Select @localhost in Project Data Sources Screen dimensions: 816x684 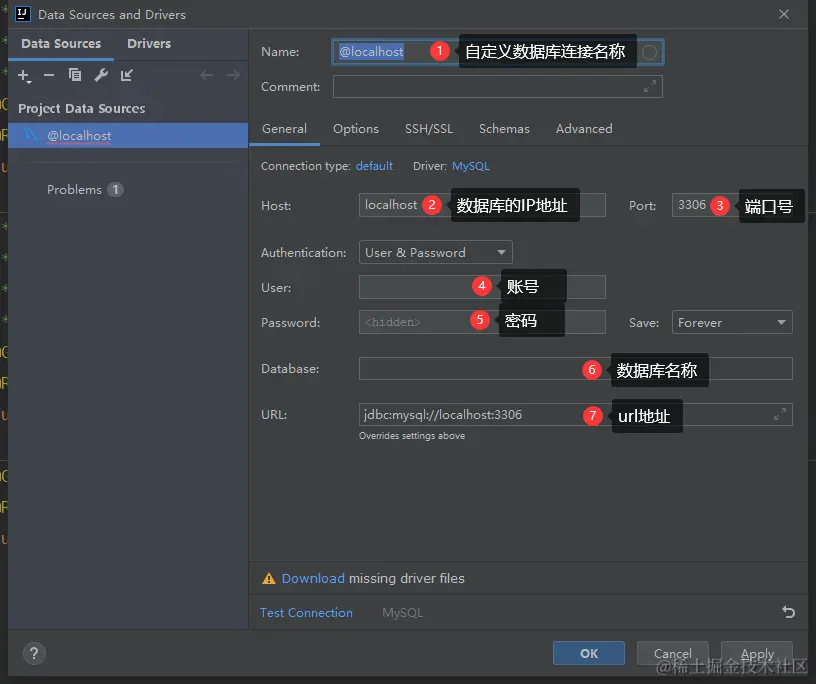click(x=128, y=135)
